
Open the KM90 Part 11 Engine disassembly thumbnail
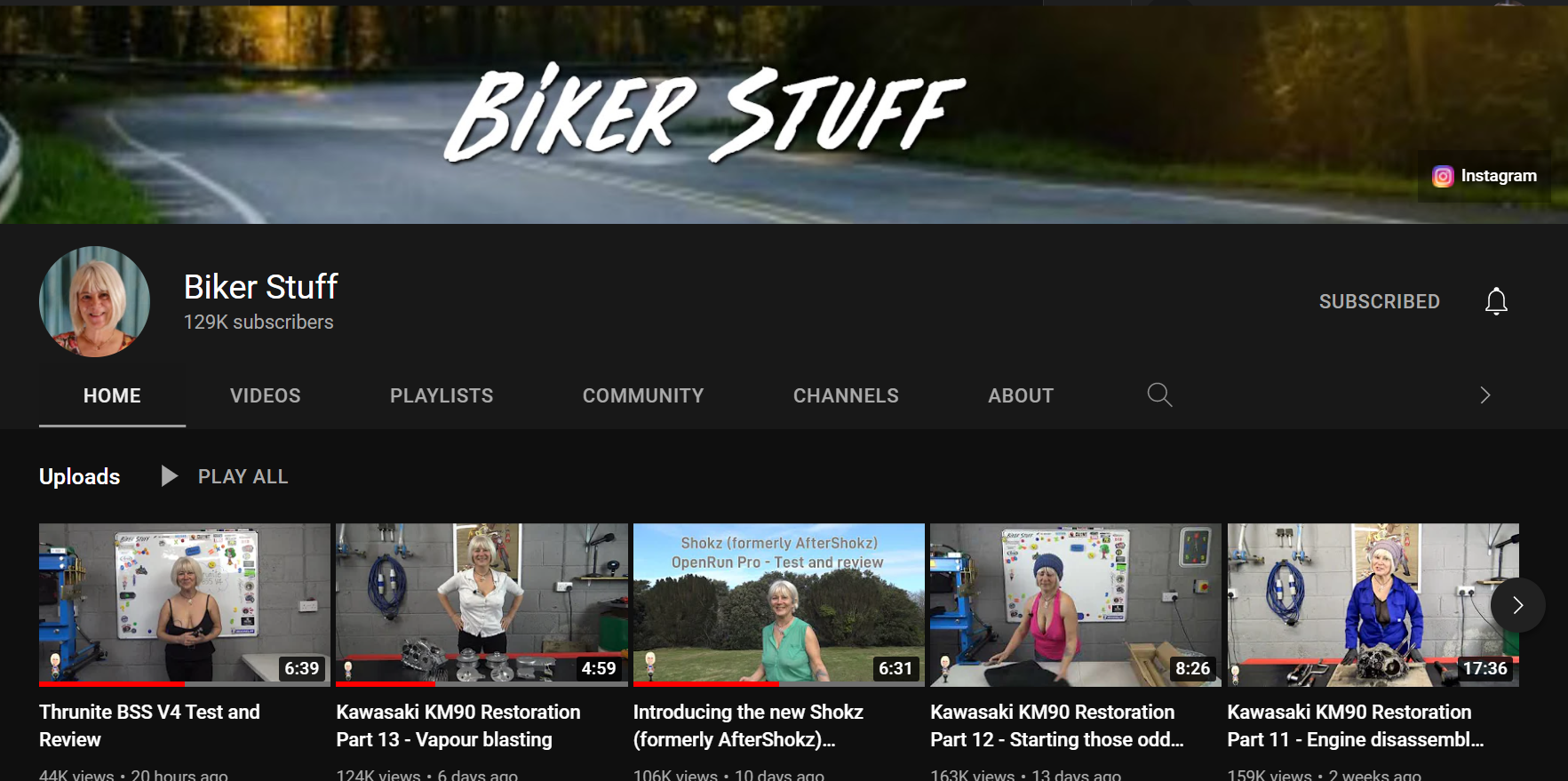1373,604
